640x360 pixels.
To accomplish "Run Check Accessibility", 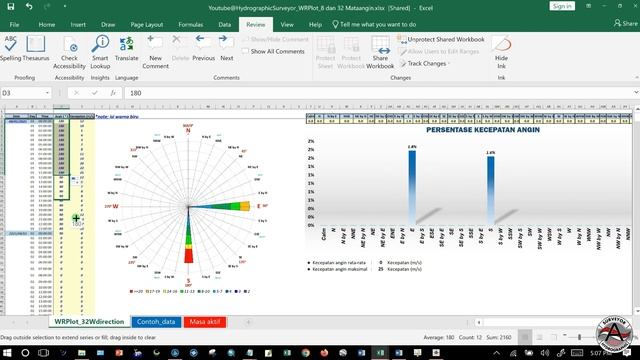I will (x=69, y=53).
